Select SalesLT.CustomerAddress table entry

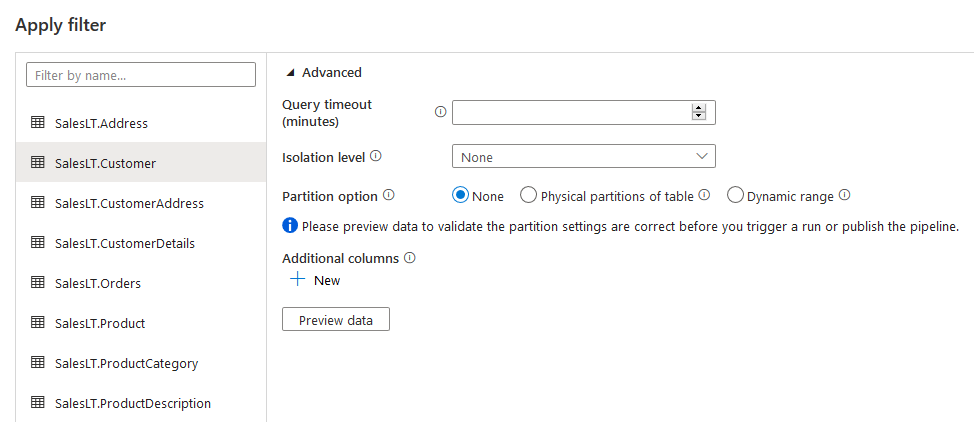pyautogui.click(x=129, y=203)
